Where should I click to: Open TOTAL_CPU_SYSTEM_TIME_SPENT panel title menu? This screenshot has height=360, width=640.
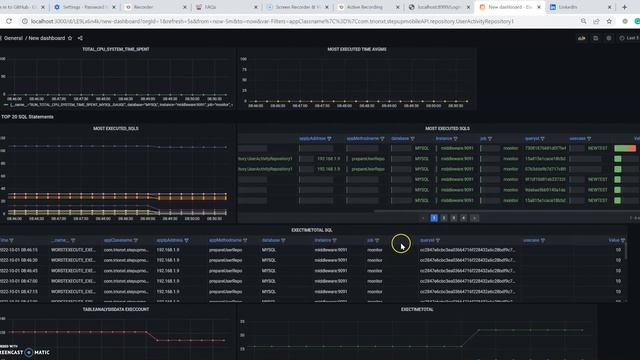[x=116, y=49]
